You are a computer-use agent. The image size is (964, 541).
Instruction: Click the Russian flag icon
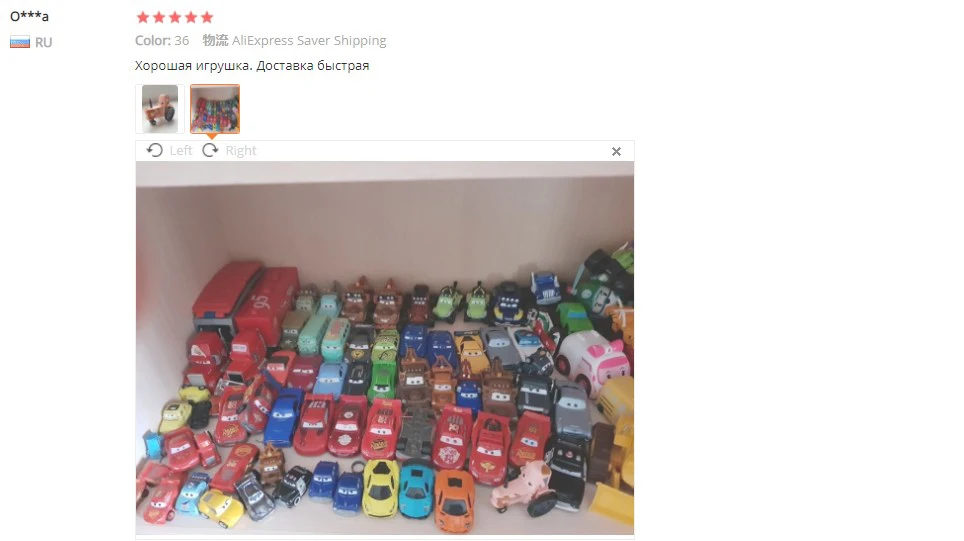pyautogui.click(x=20, y=42)
